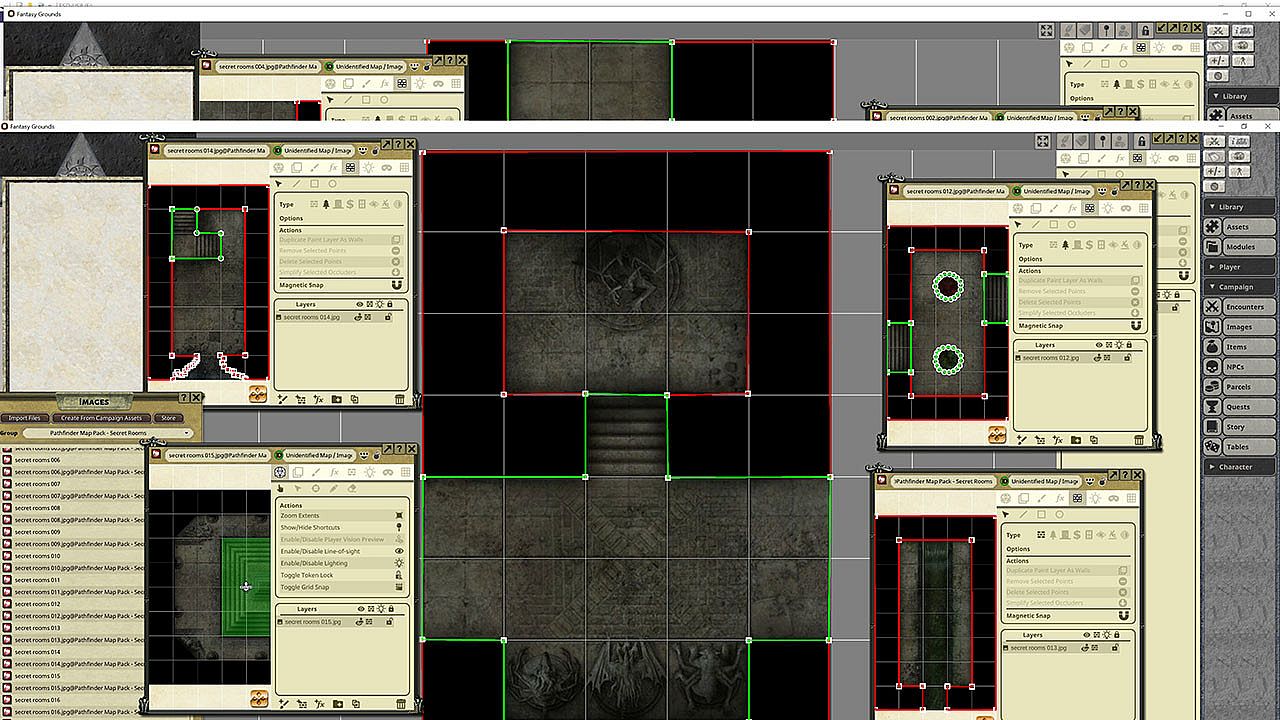Click the Parcels icon in the sidebar
Screen dimensions: 1280x720
tap(1213, 387)
